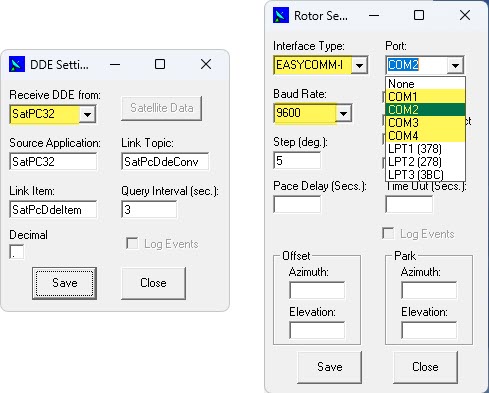Click the Pace Delay (Secs.) input field
Viewport: 489px width, 393px height.
297,204
